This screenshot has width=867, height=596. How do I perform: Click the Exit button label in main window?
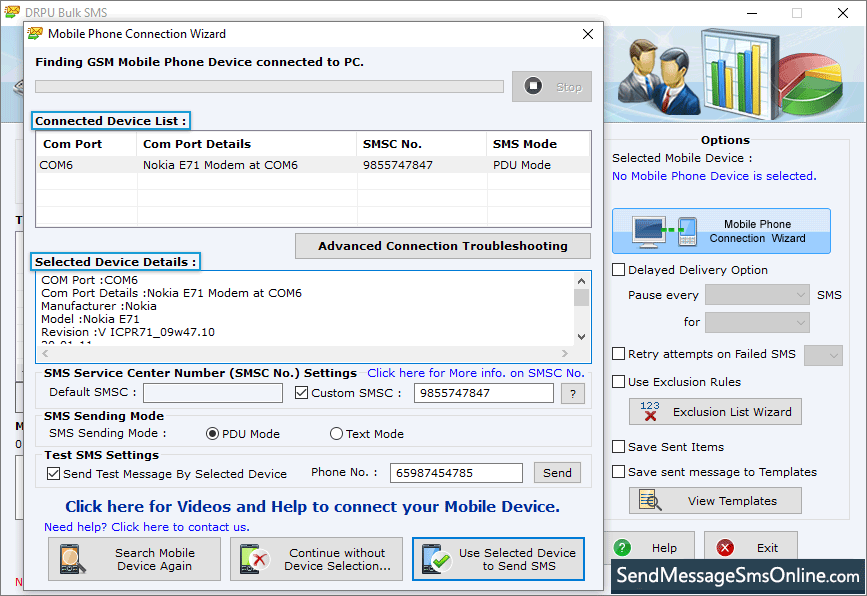point(767,547)
